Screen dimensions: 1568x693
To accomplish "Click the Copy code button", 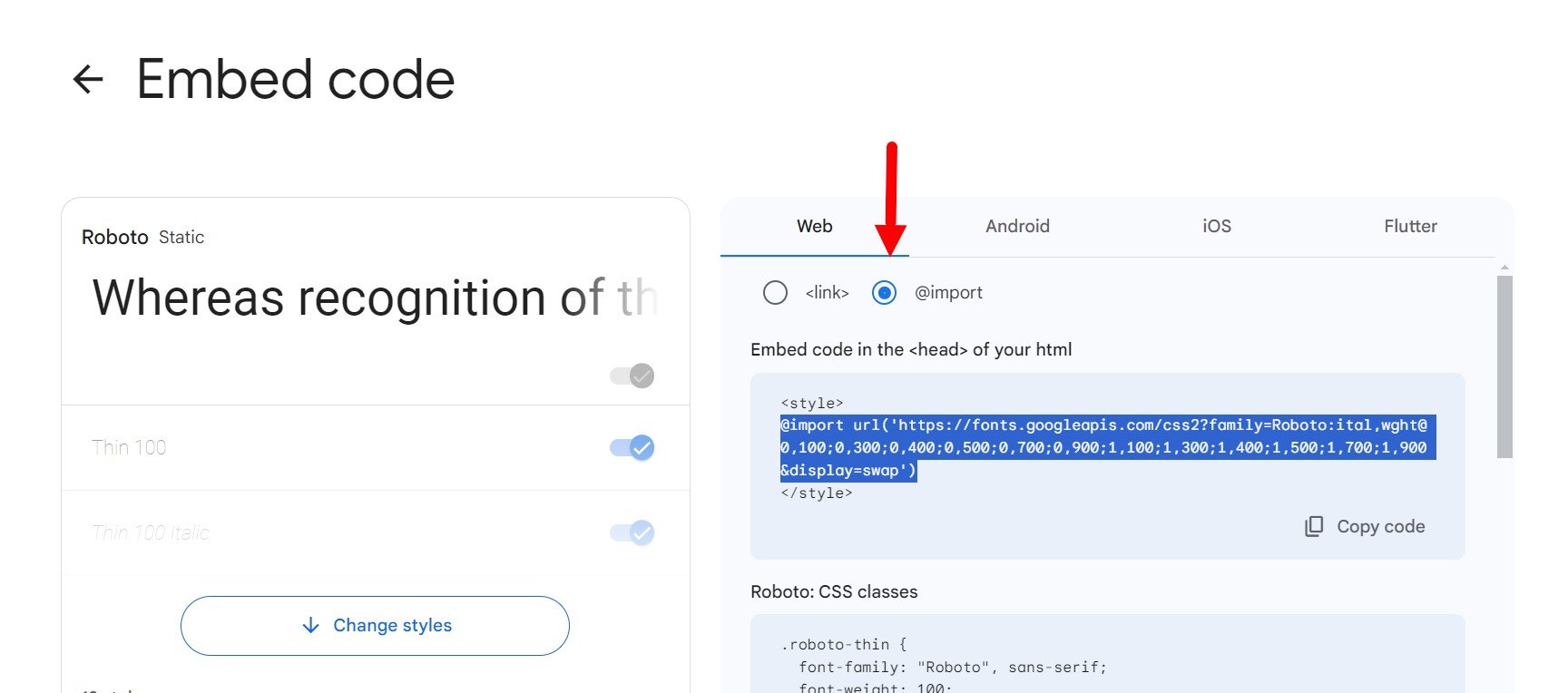I will [1365, 527].
